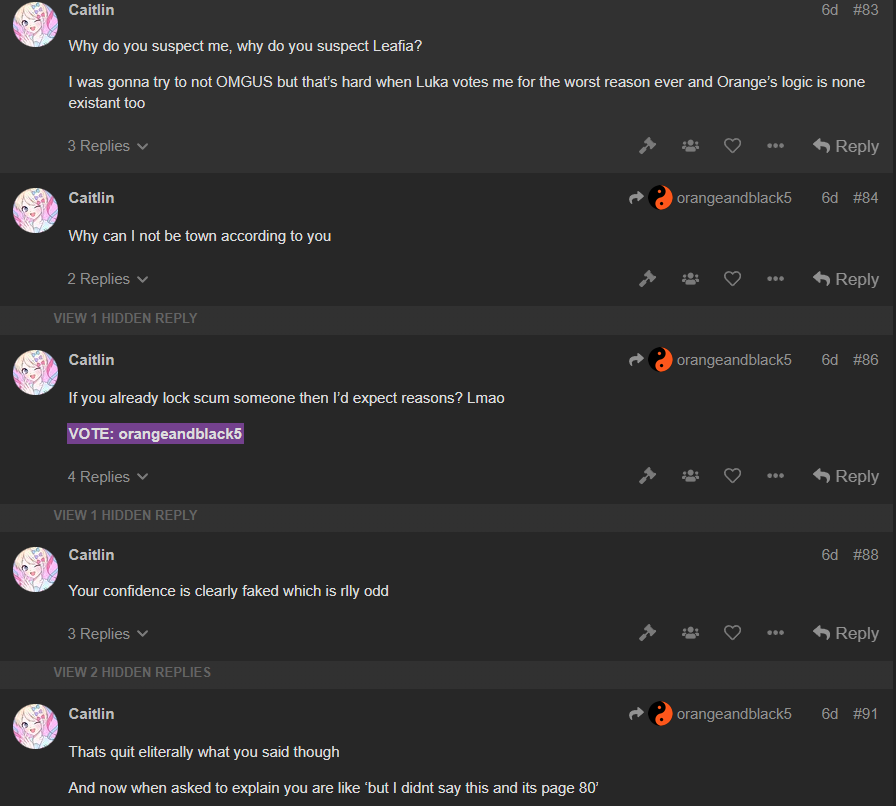Click the group users icon on post #84

(690, 279)
